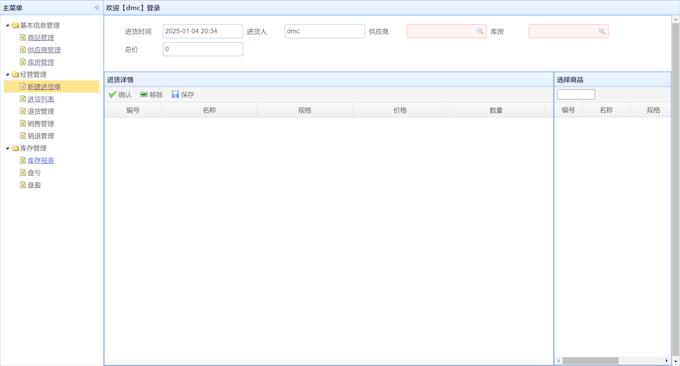Click the 编号 column header in 选择商品

569,110
